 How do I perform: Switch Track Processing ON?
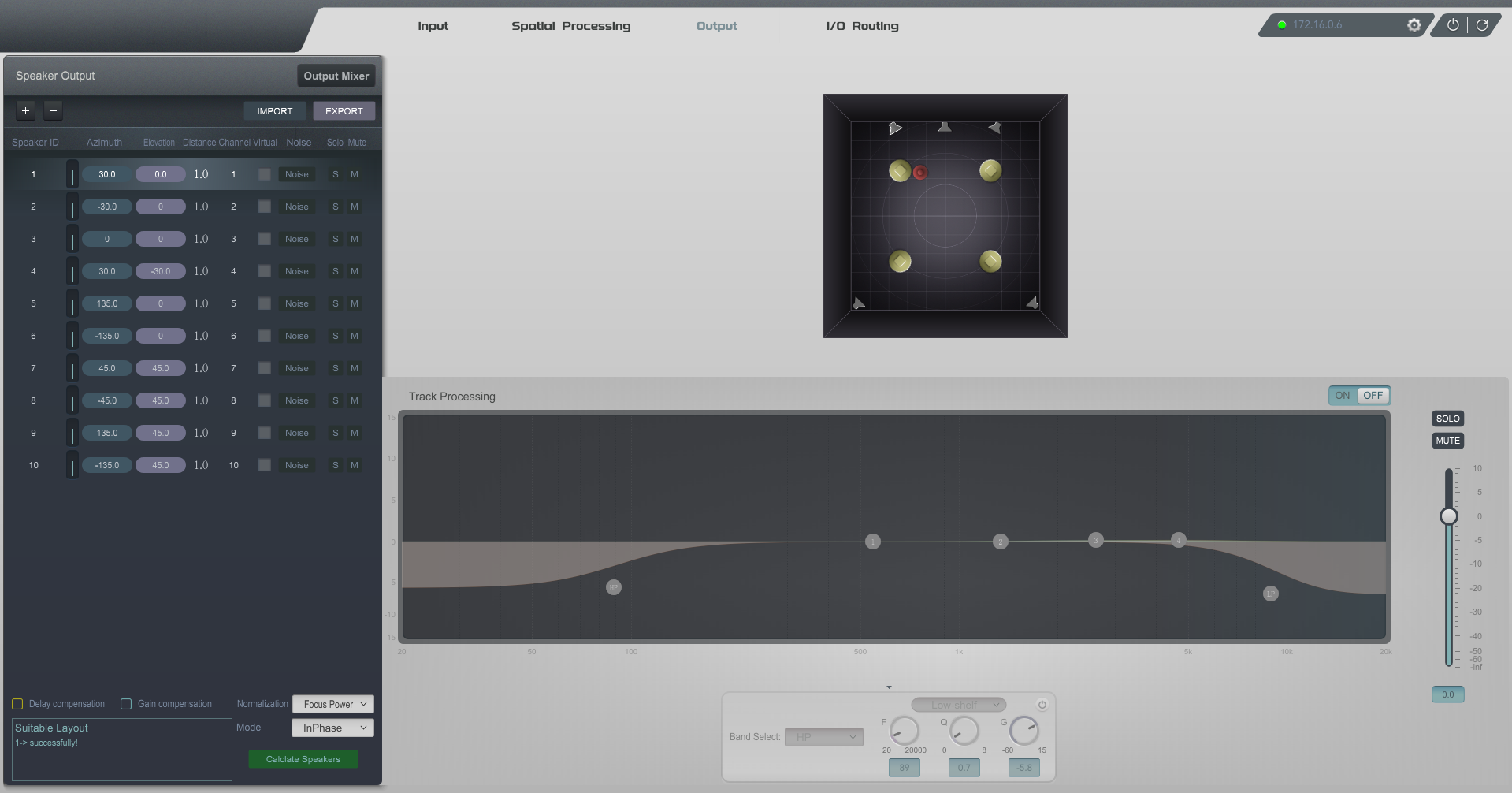point(1343,396)
